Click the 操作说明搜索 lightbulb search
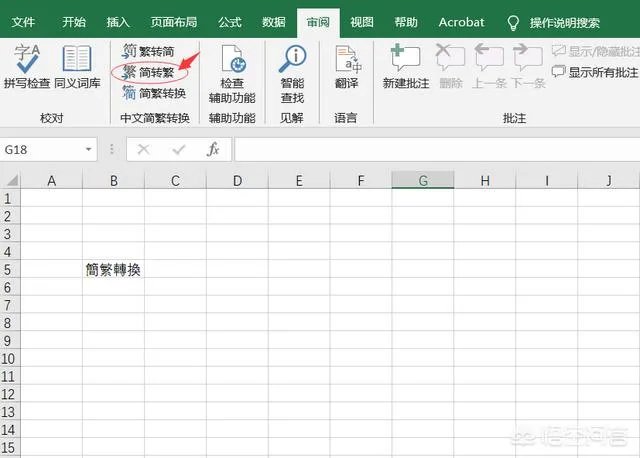The image size is (640, 458). coord(553,23)
